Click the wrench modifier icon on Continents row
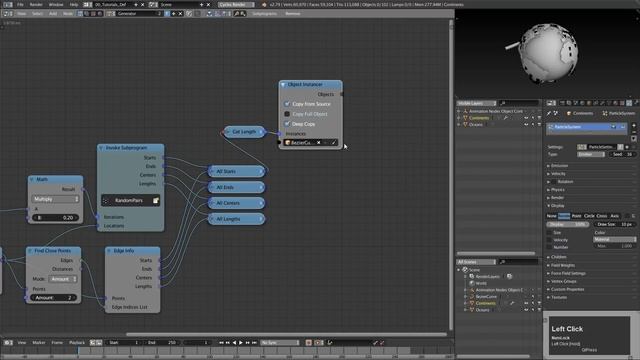This screenshot has width=640, height=360. (506, 118)
